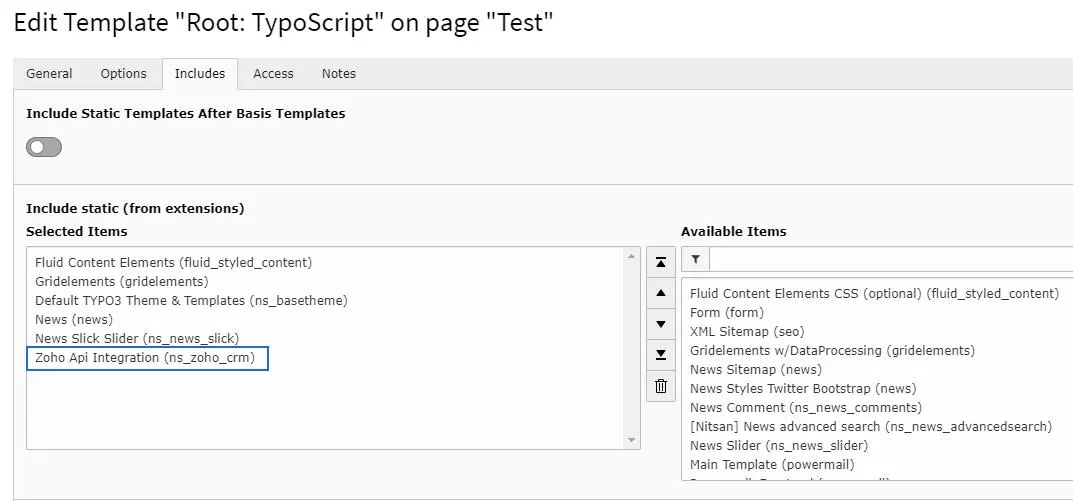Toggle Include Static Templates After Basis Templates
The height and width of the screenshot is (501, 1073).
44,147
